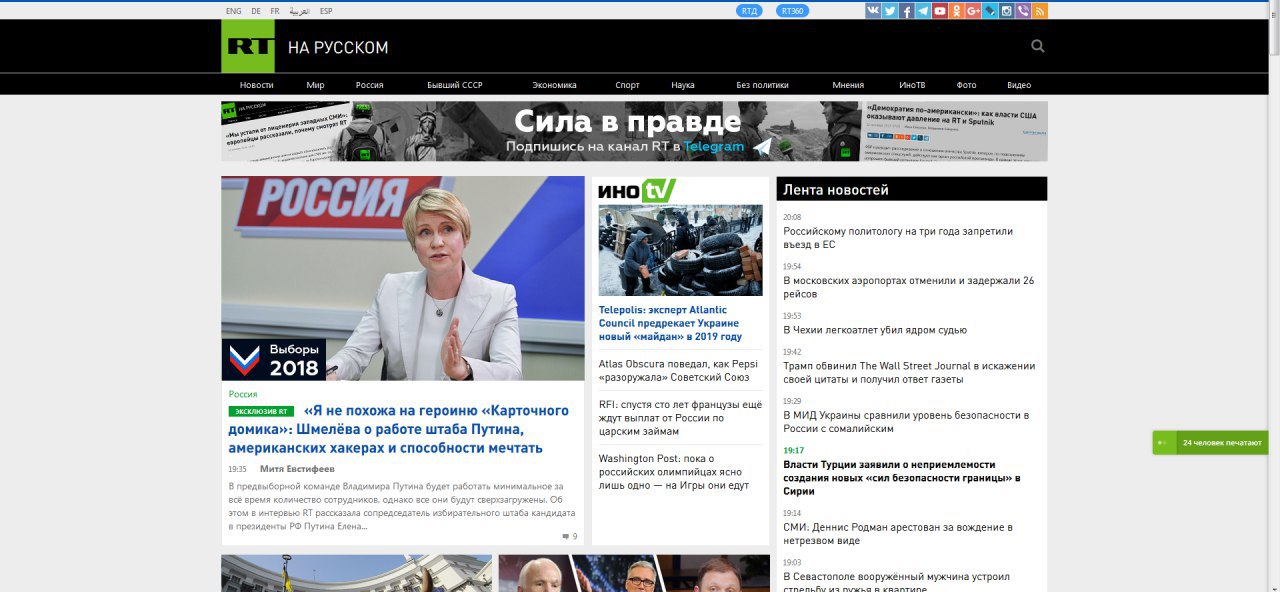Open the Instagram icon in top bar

[1007, 11]
